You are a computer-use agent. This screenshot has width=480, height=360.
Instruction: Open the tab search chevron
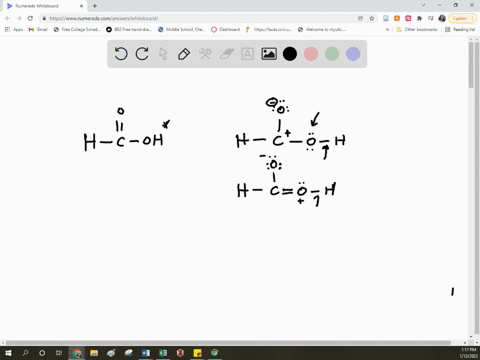tap(423, 5)
